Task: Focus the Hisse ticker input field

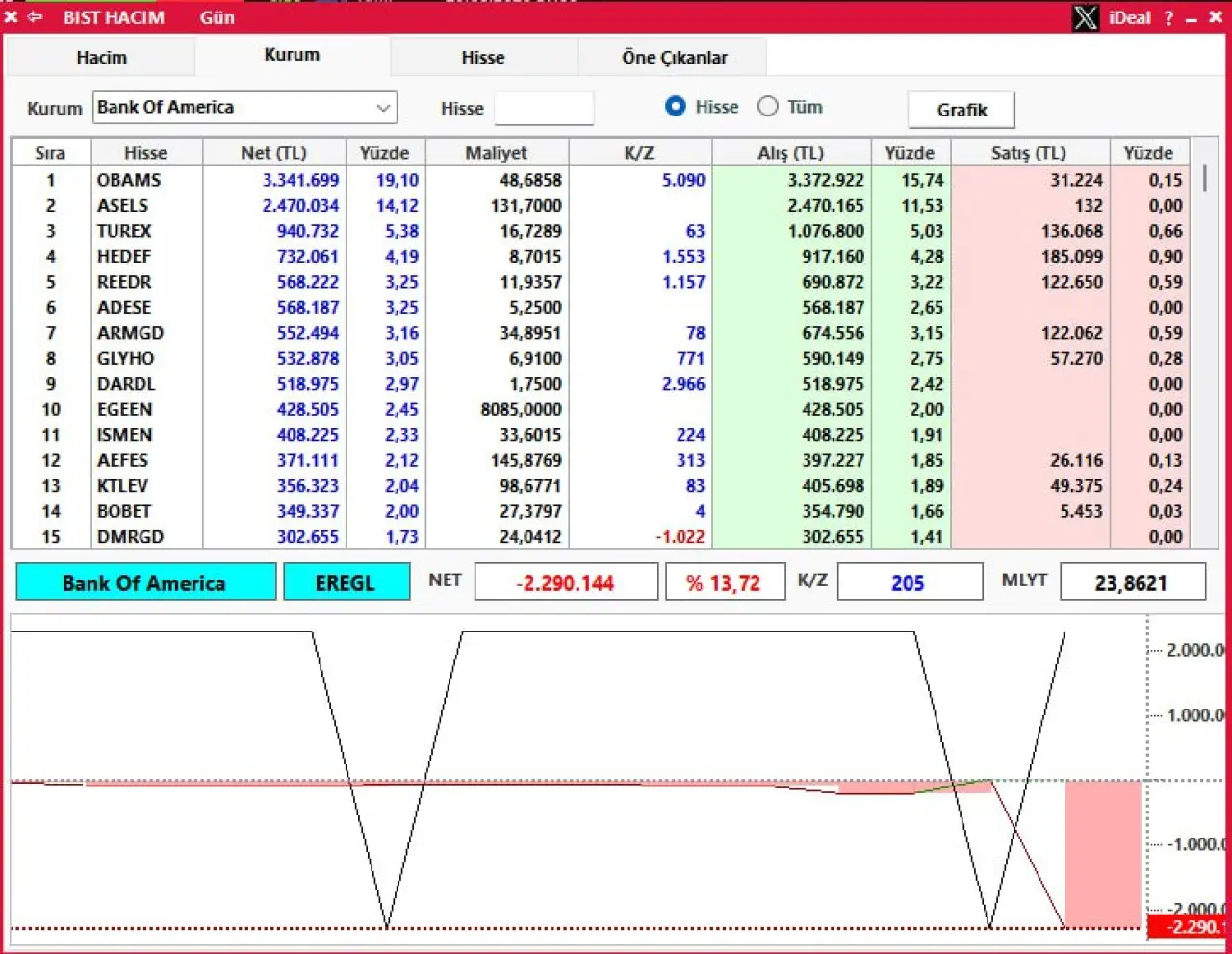Action: coord(544,108)
